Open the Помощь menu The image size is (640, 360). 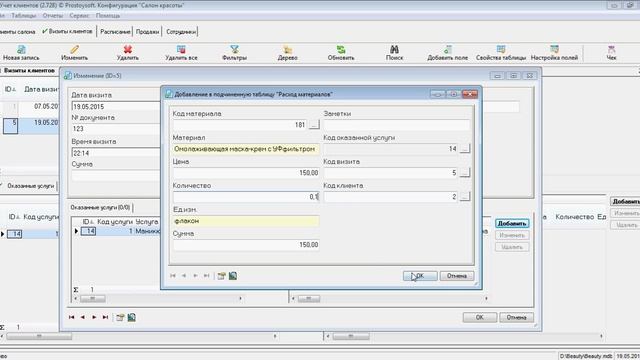click(x=108, y=16)
